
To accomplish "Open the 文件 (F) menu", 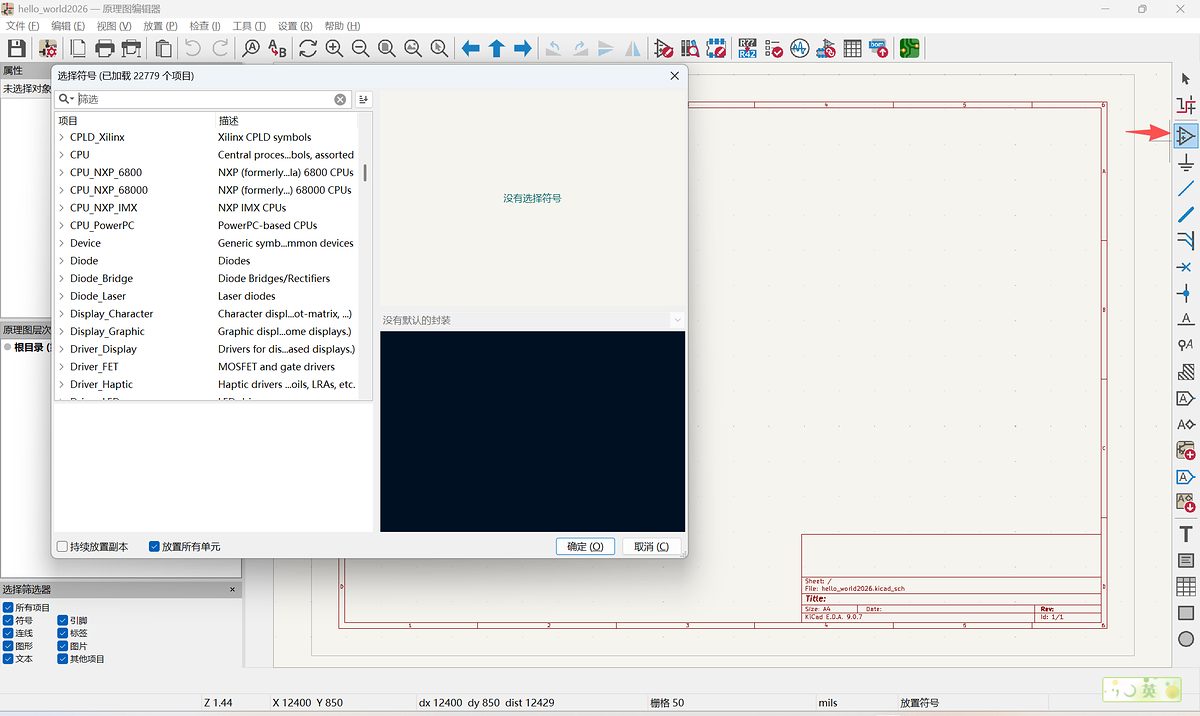I will pos(22,26).
